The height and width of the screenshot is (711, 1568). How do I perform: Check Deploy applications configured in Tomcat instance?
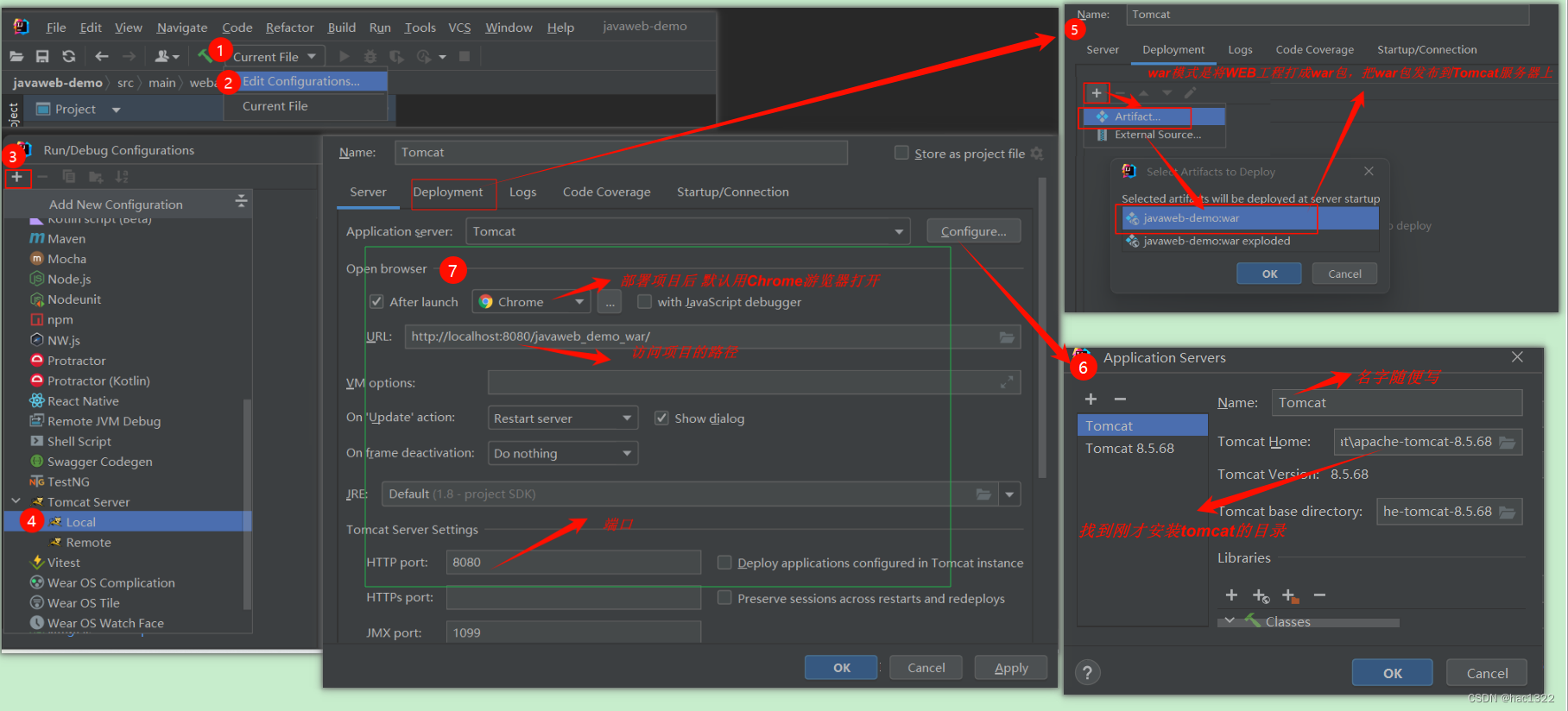[x=724, y=563]
